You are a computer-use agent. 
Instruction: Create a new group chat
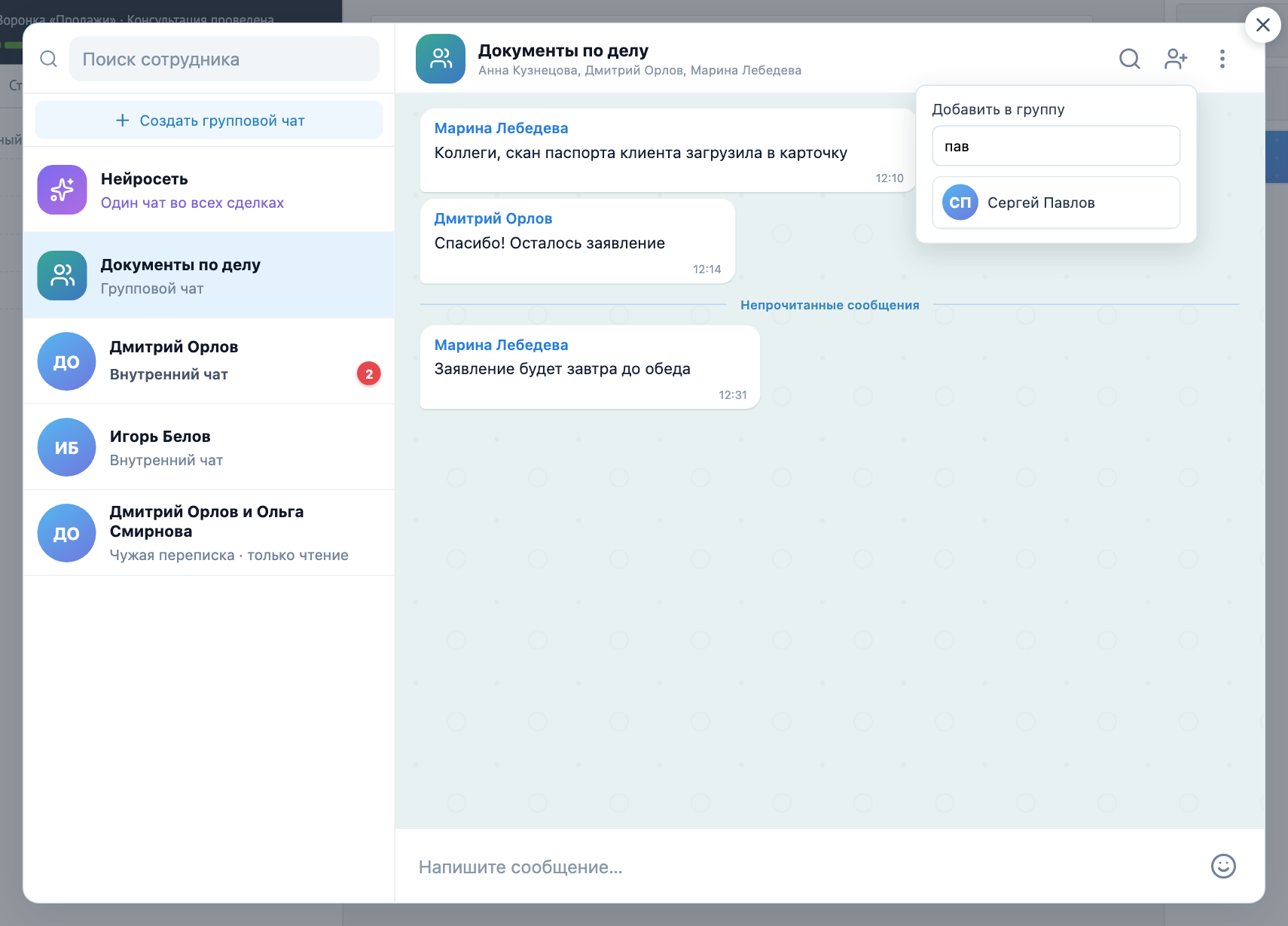[x=209, y=120]
